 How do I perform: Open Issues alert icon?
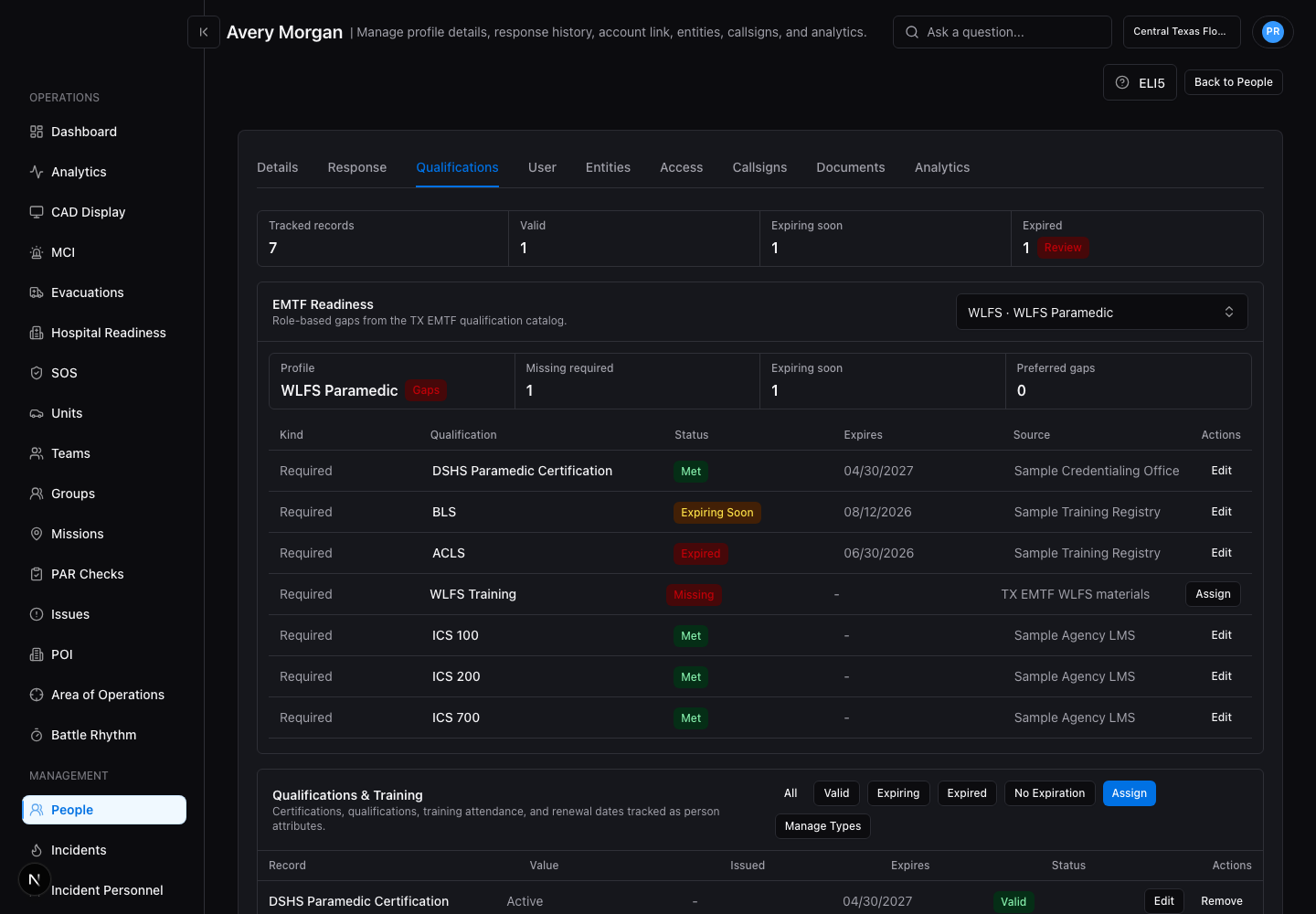pyautogui.click(x=37, y=614)
